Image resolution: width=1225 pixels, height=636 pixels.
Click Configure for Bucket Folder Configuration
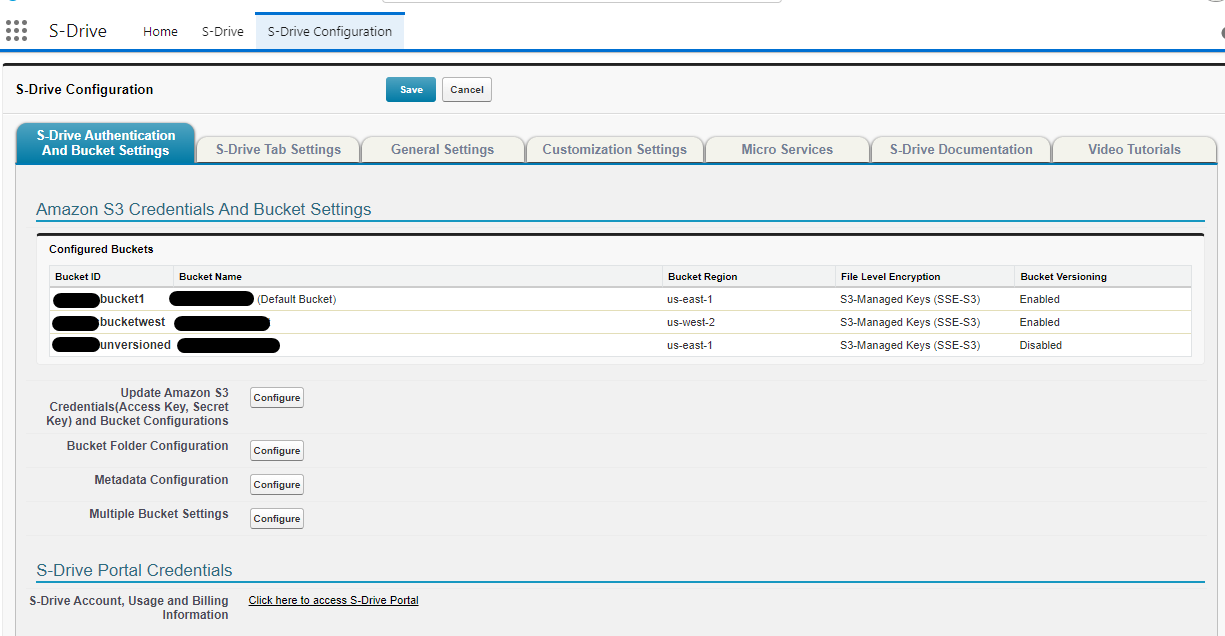pyautogui.click(x=277, y=451)
